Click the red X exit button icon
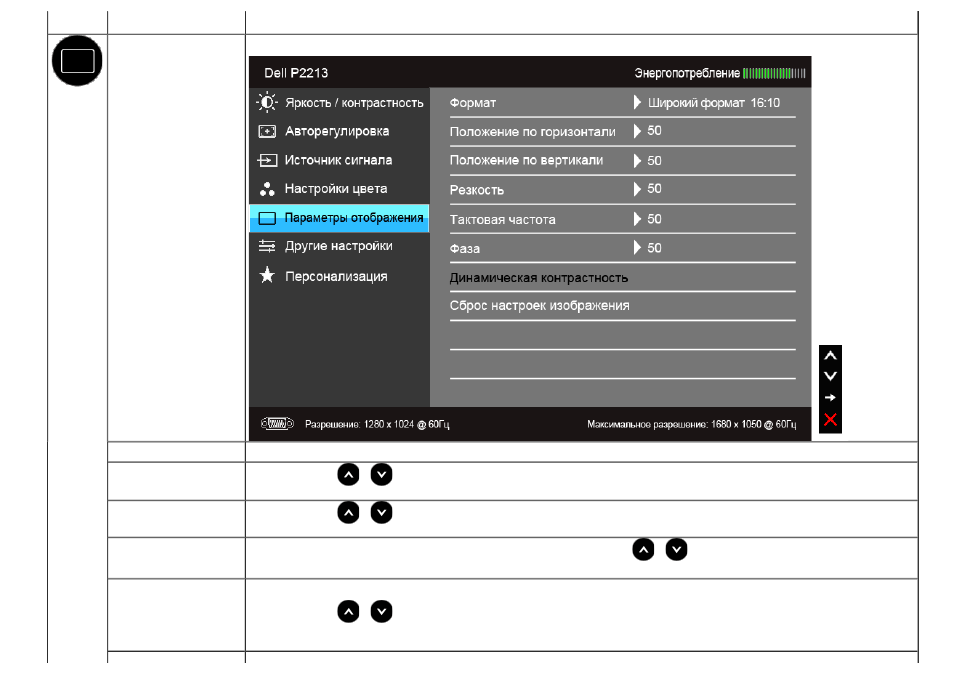The image size is (954, 674). click(x=830, y=419)
